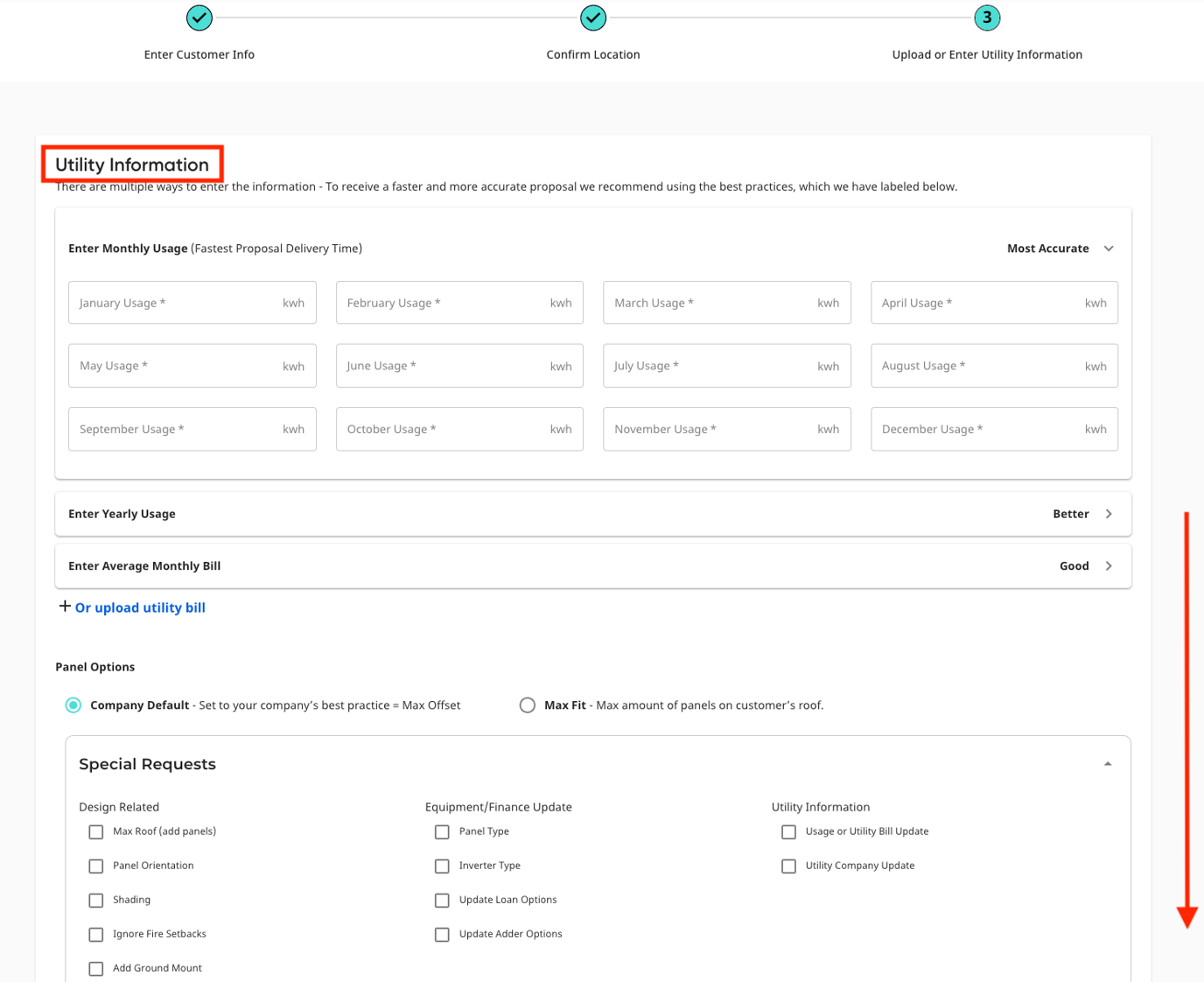Click the checkmark icon for Enter Customer Info step
Viewport: 1204px width, 982px height.
point(199,18)
